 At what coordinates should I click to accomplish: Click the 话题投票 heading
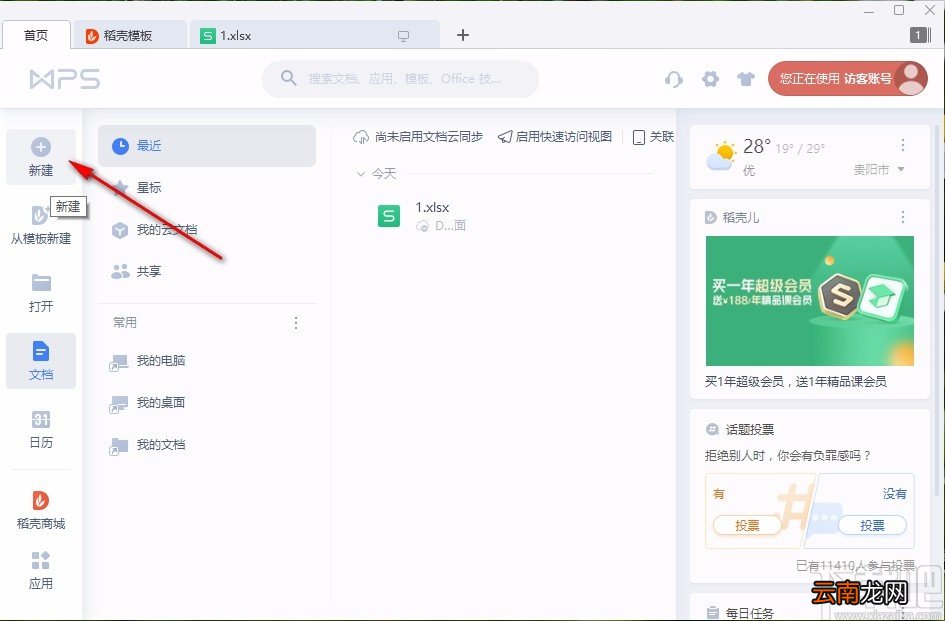pyautogui.click(x=750, y=429)
